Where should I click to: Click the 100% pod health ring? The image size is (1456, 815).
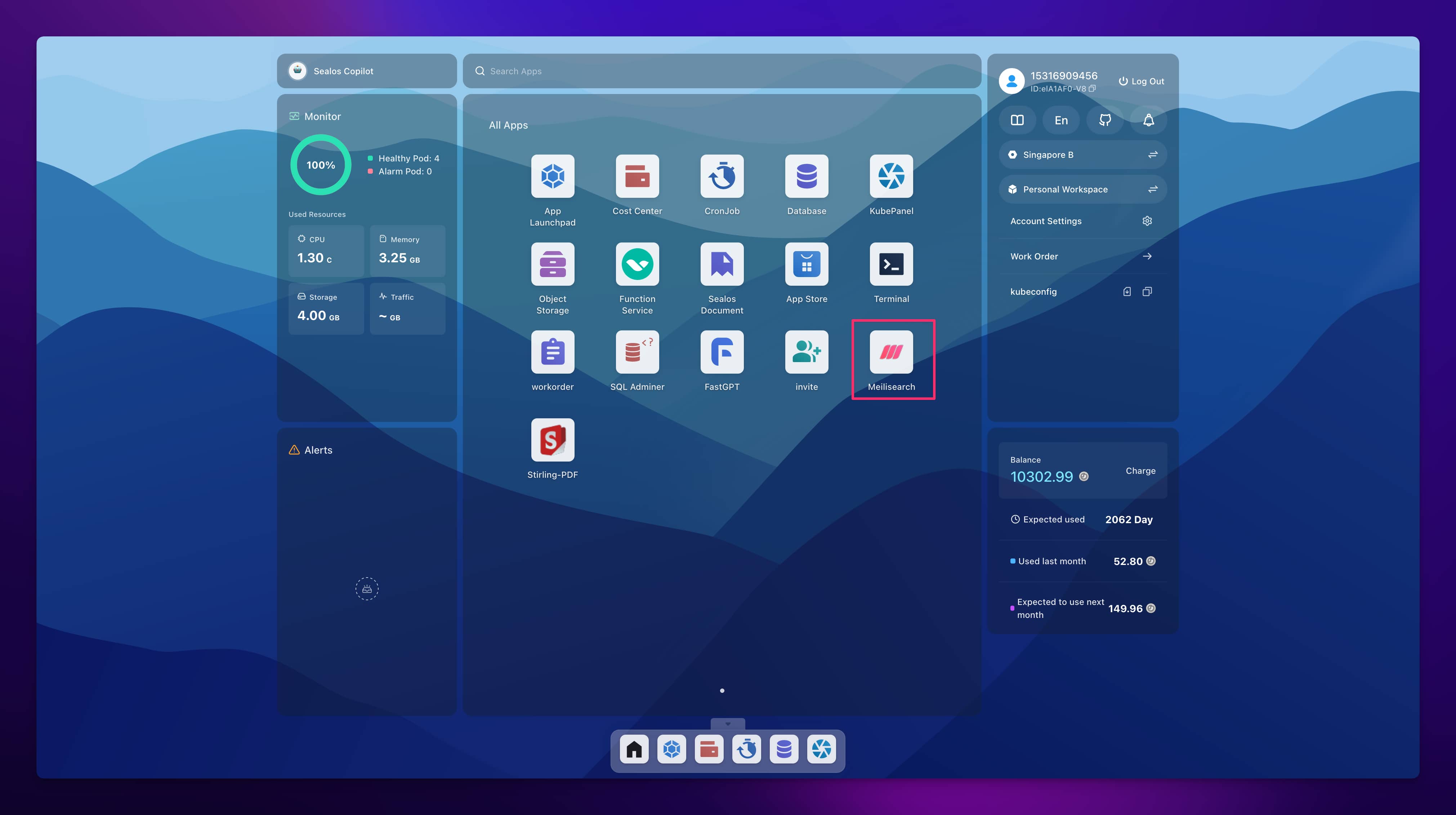click(x=321, y=165)
